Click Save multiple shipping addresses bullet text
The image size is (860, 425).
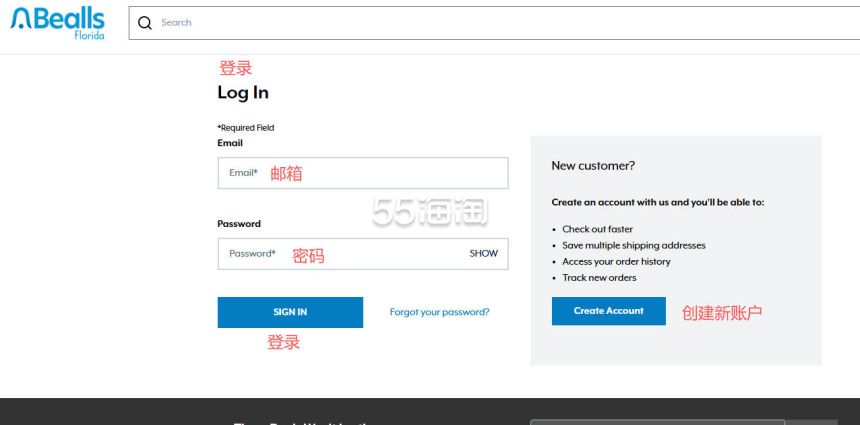pos(633,245)
